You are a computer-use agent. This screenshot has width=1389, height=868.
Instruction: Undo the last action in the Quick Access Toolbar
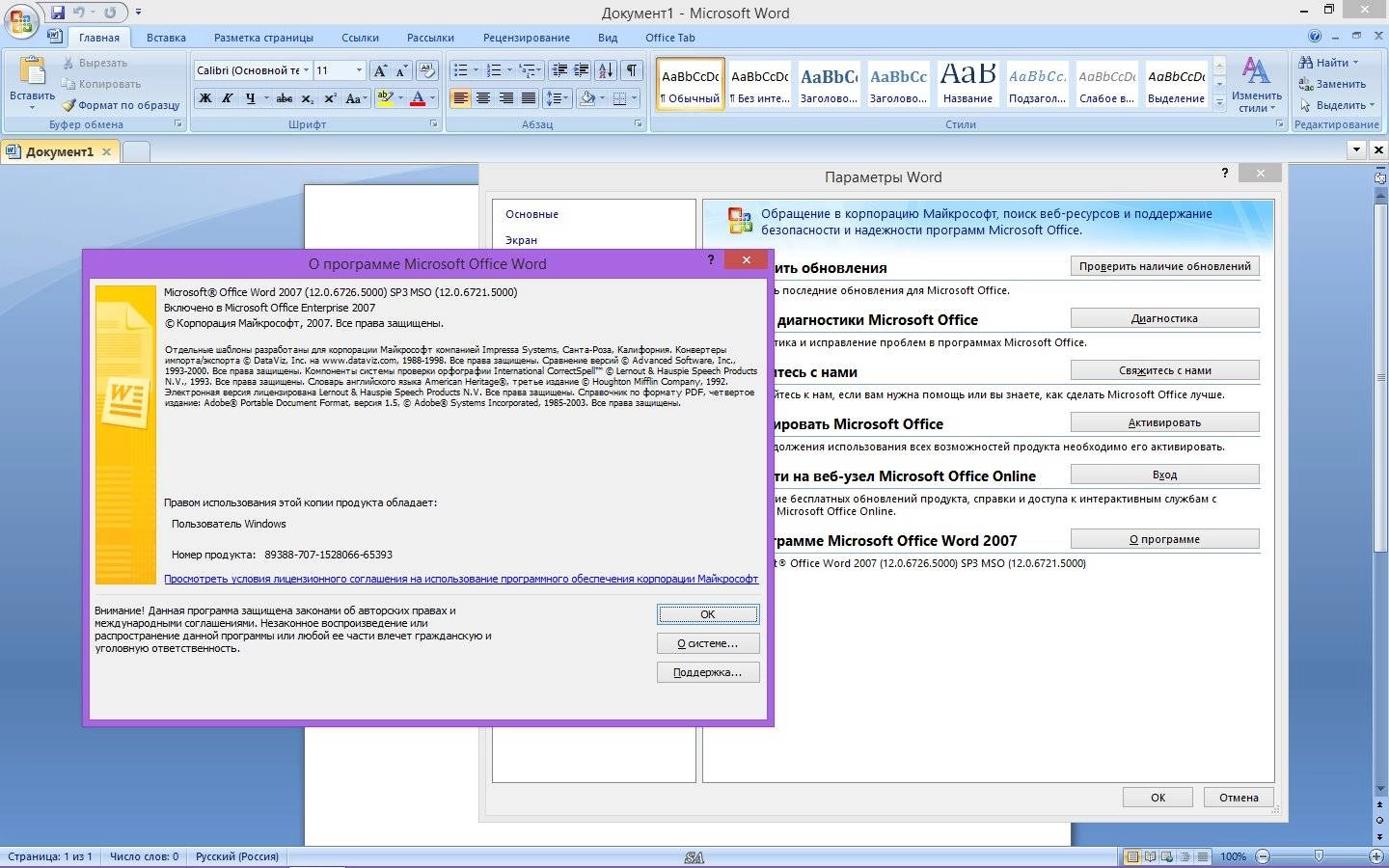[79, 13]
